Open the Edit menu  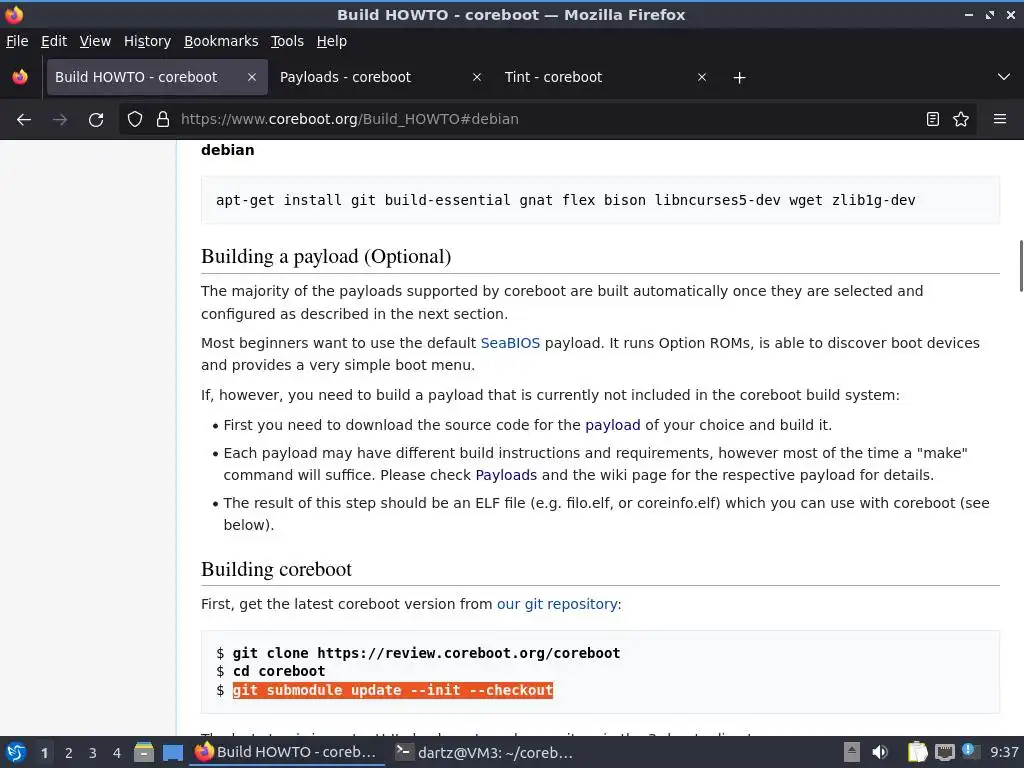[54, 41]
